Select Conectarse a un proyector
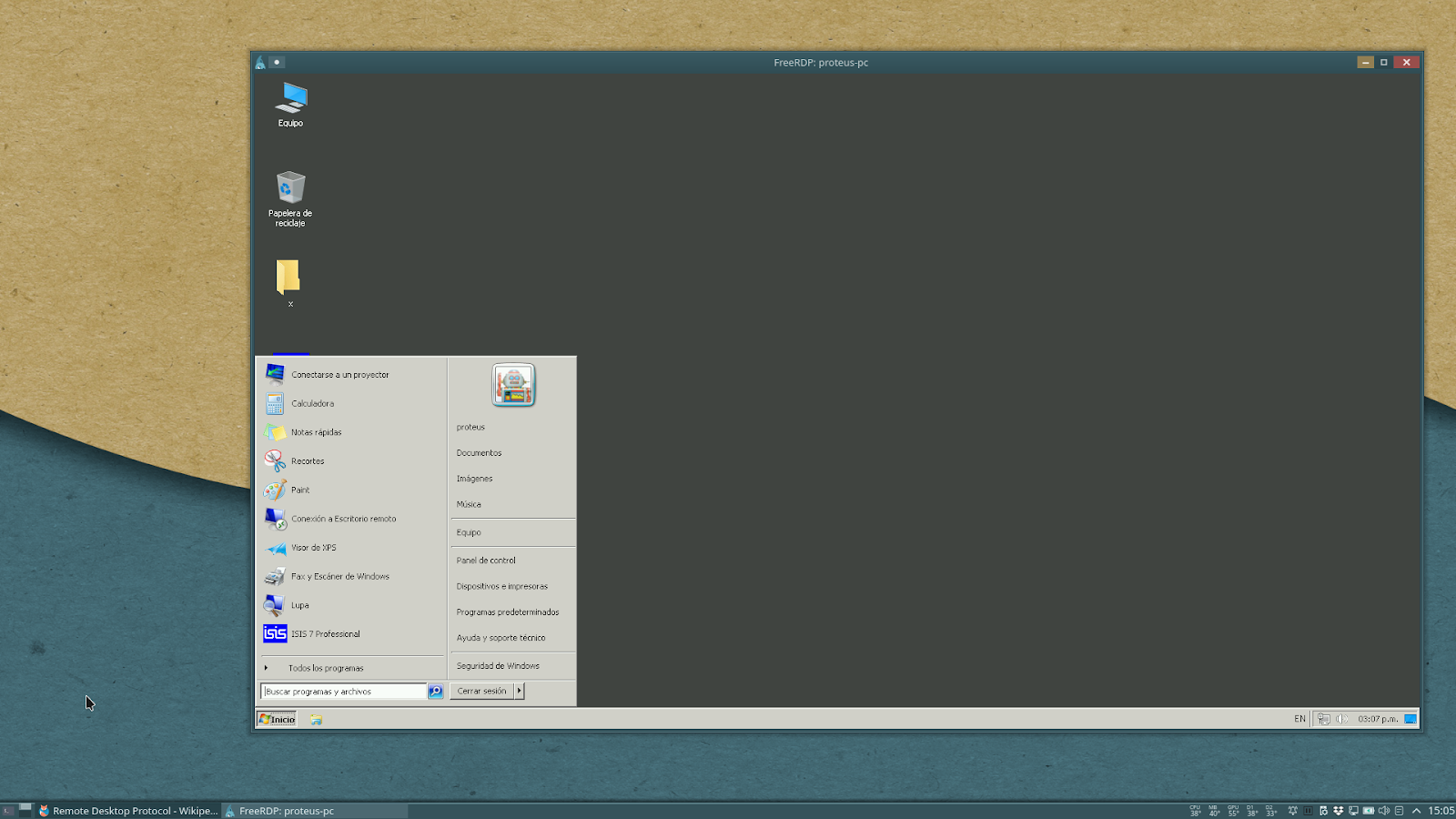This screenshot has width=1456, height=819. pos(339,374)
